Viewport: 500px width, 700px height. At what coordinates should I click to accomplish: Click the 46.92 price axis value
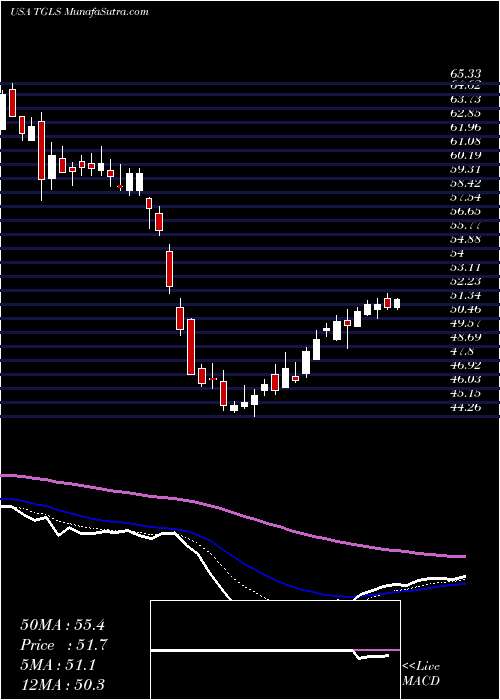coord(466,365)
